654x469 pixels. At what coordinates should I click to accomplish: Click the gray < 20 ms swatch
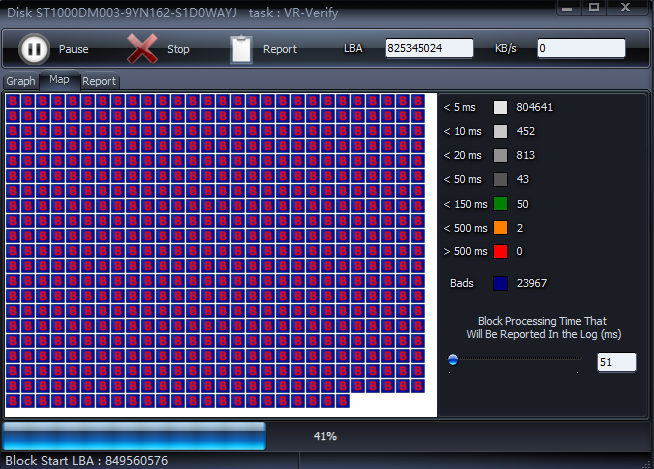(500, 155)
